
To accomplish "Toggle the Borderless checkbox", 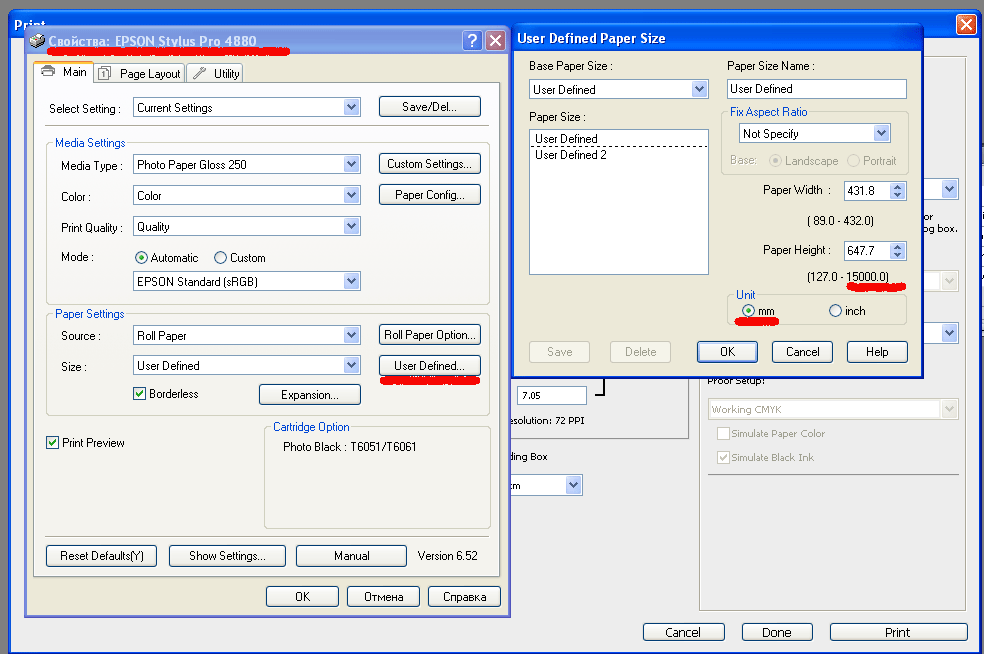I will tap(139, 394).
